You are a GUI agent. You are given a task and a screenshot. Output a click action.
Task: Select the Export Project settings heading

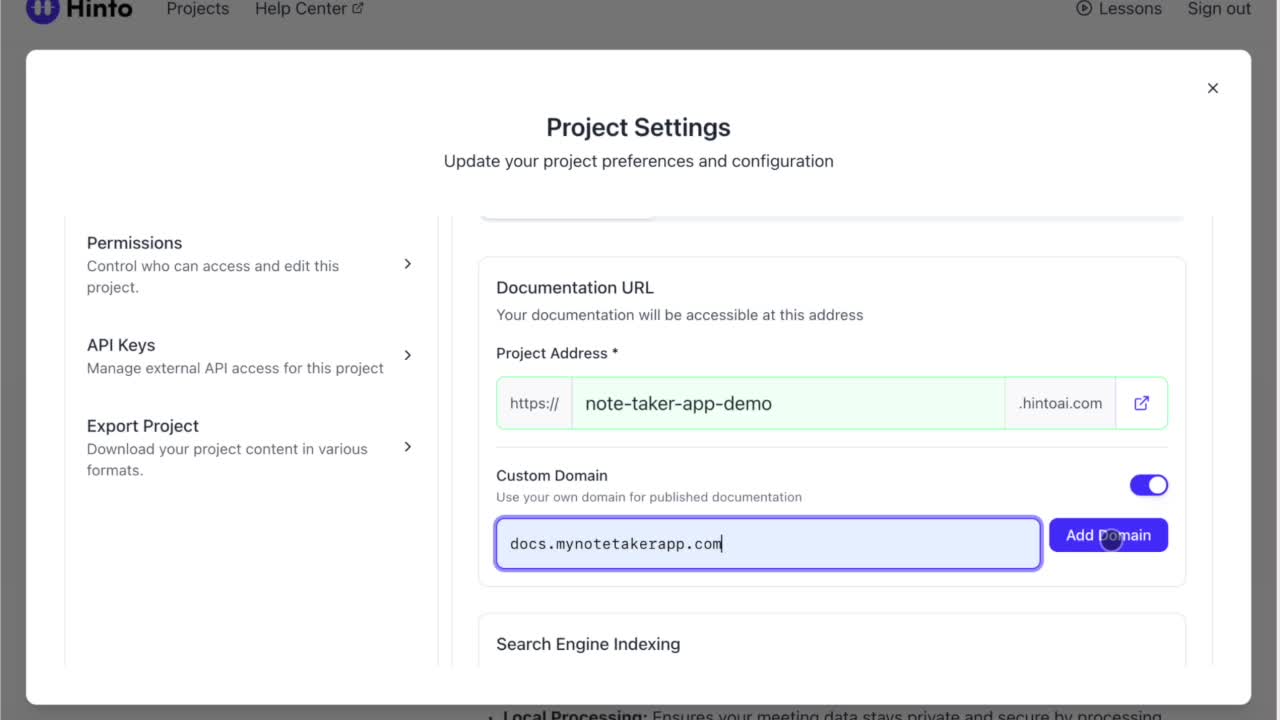[142, 426]
